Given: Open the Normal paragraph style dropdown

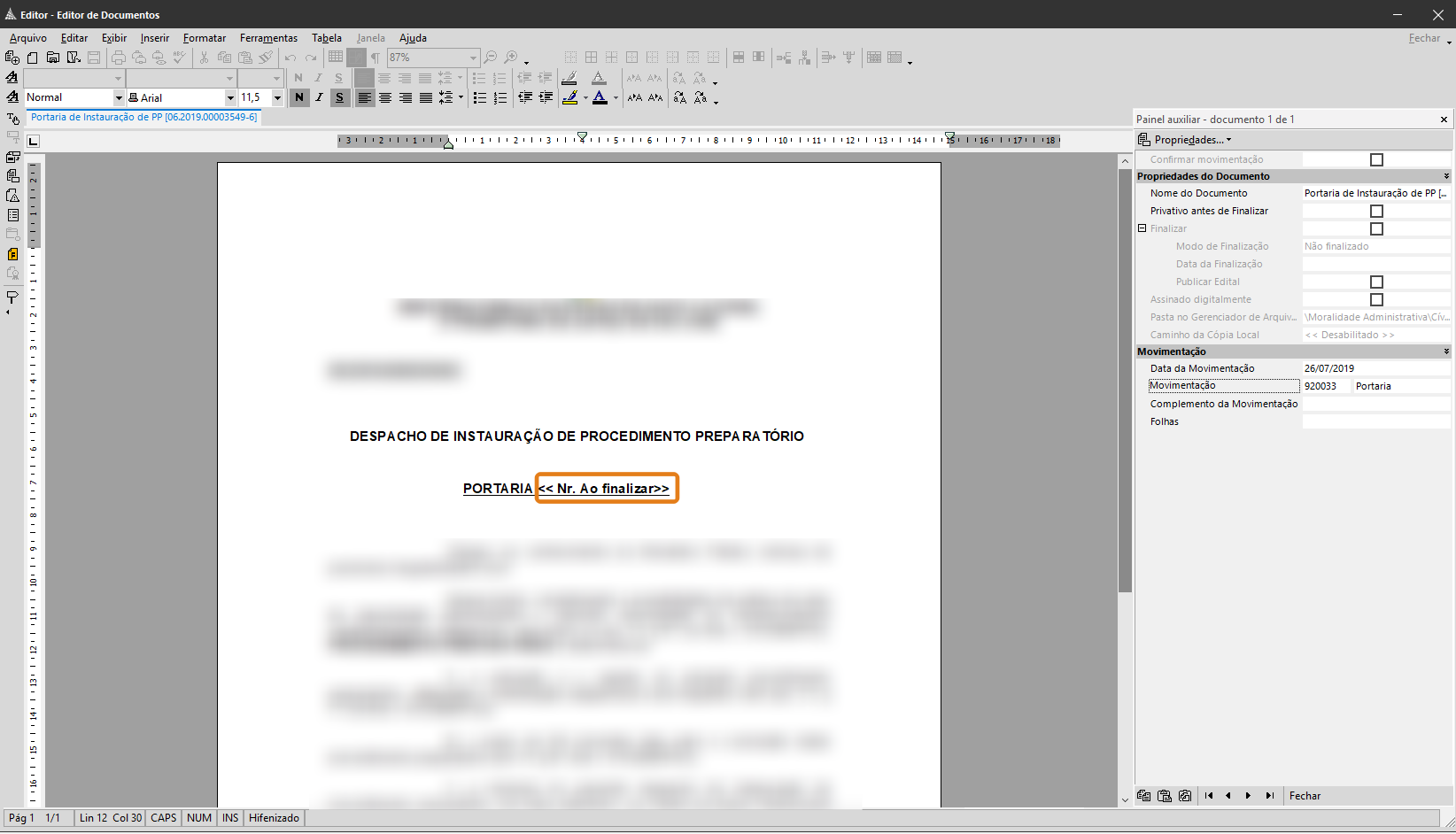Looking at the screenshot, I should (119, 97).
